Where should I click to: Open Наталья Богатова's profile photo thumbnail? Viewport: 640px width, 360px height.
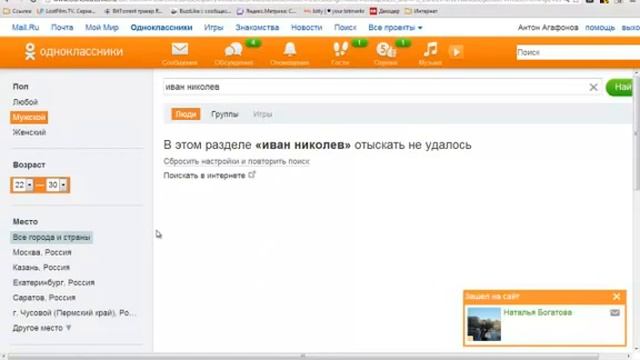(484, 324)
